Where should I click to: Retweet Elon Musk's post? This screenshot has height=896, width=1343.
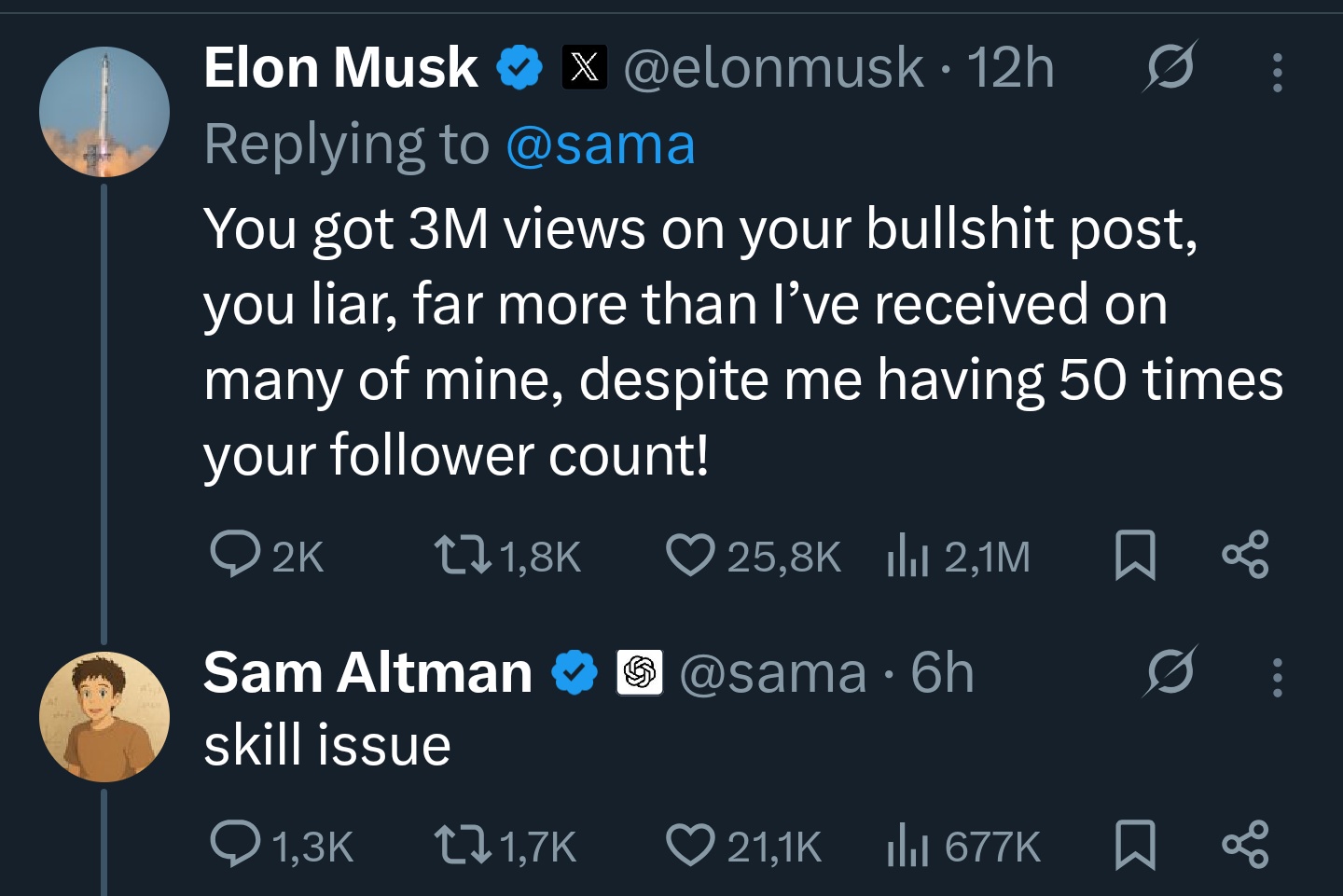click(464, 555)
